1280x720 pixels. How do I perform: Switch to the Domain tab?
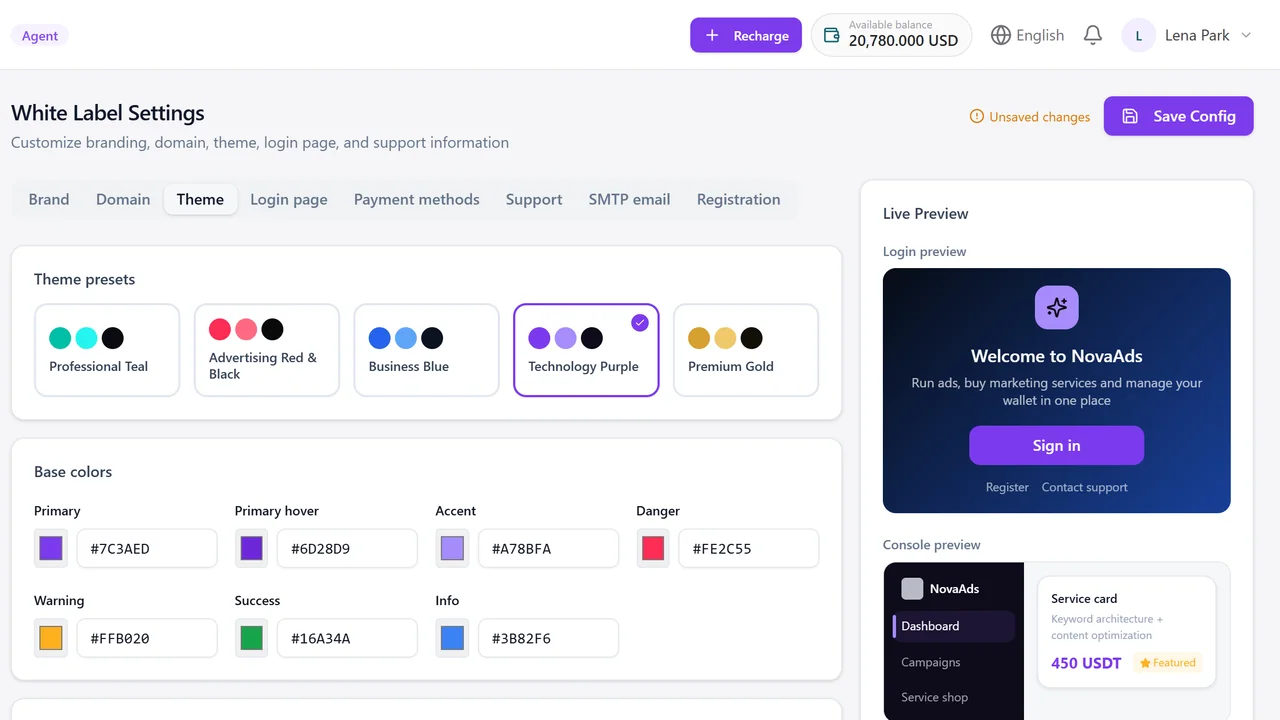(x=123, y=199)
